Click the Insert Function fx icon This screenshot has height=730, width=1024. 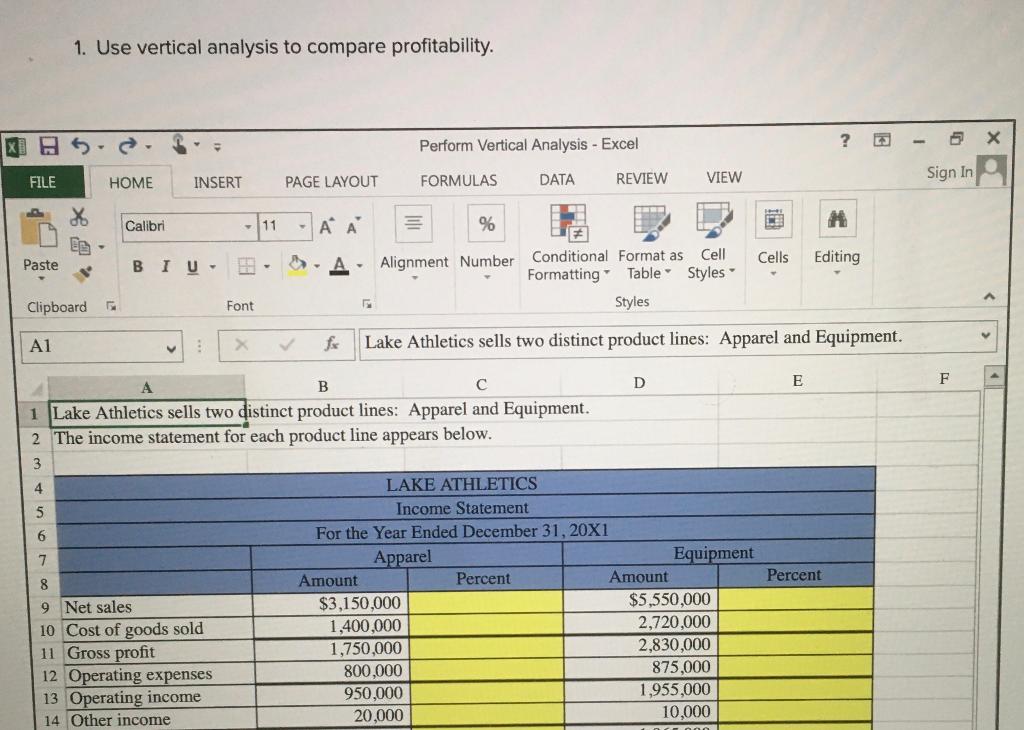333,343
